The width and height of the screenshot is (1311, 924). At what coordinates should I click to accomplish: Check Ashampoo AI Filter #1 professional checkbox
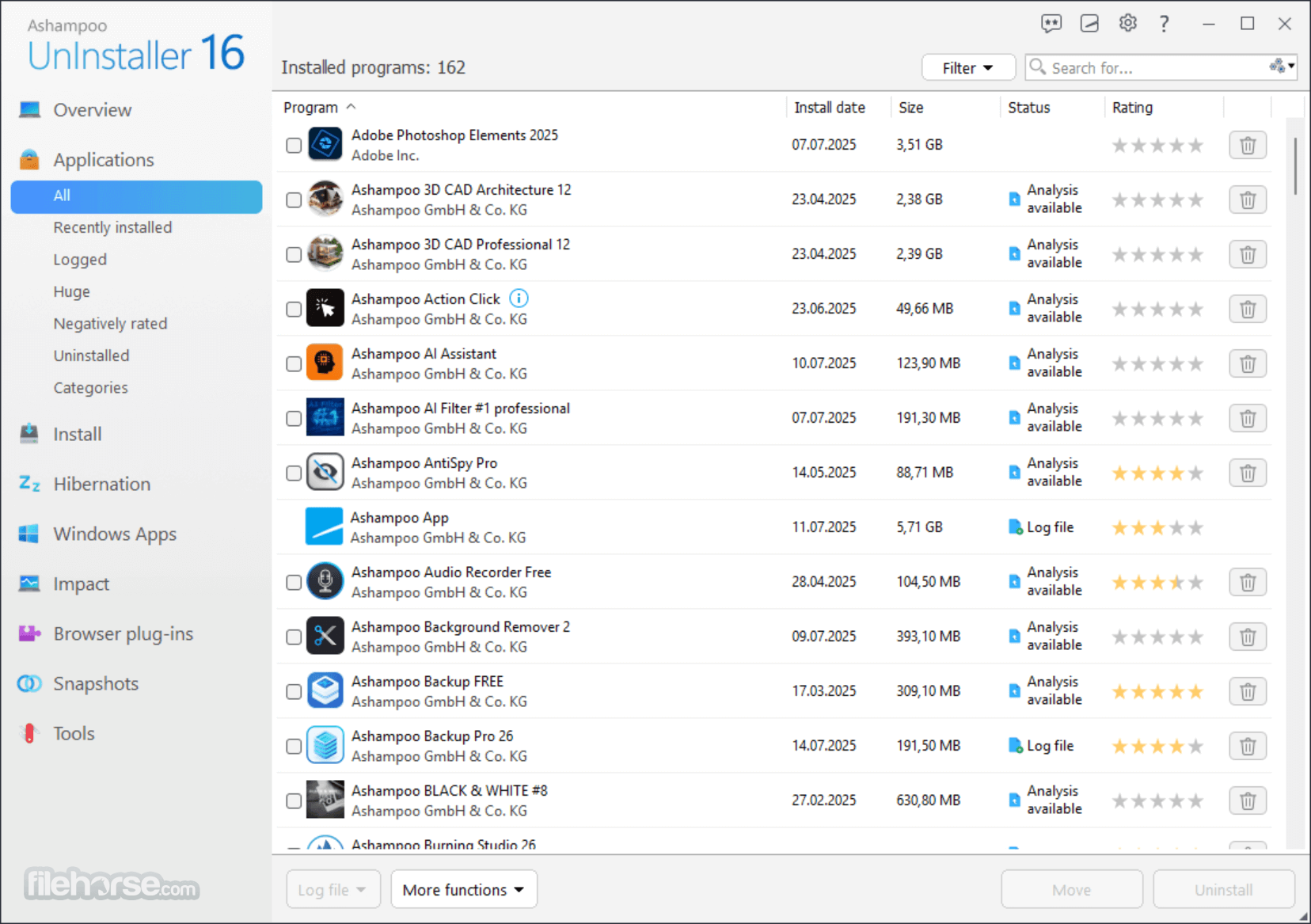coord(294,418)
